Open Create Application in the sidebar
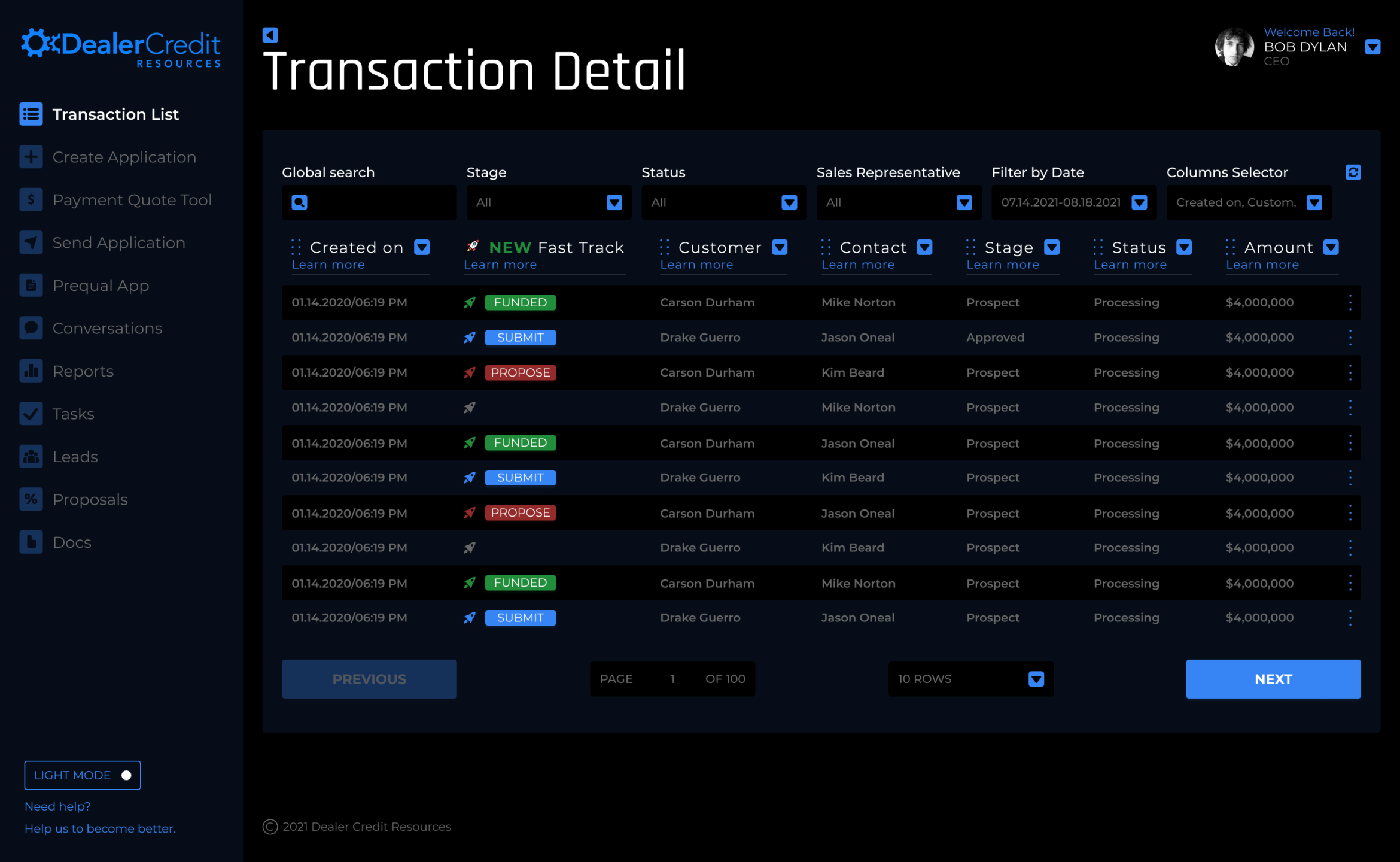Image resolution: width=1400 pixels, height=862 pixels. click(124, 157)
